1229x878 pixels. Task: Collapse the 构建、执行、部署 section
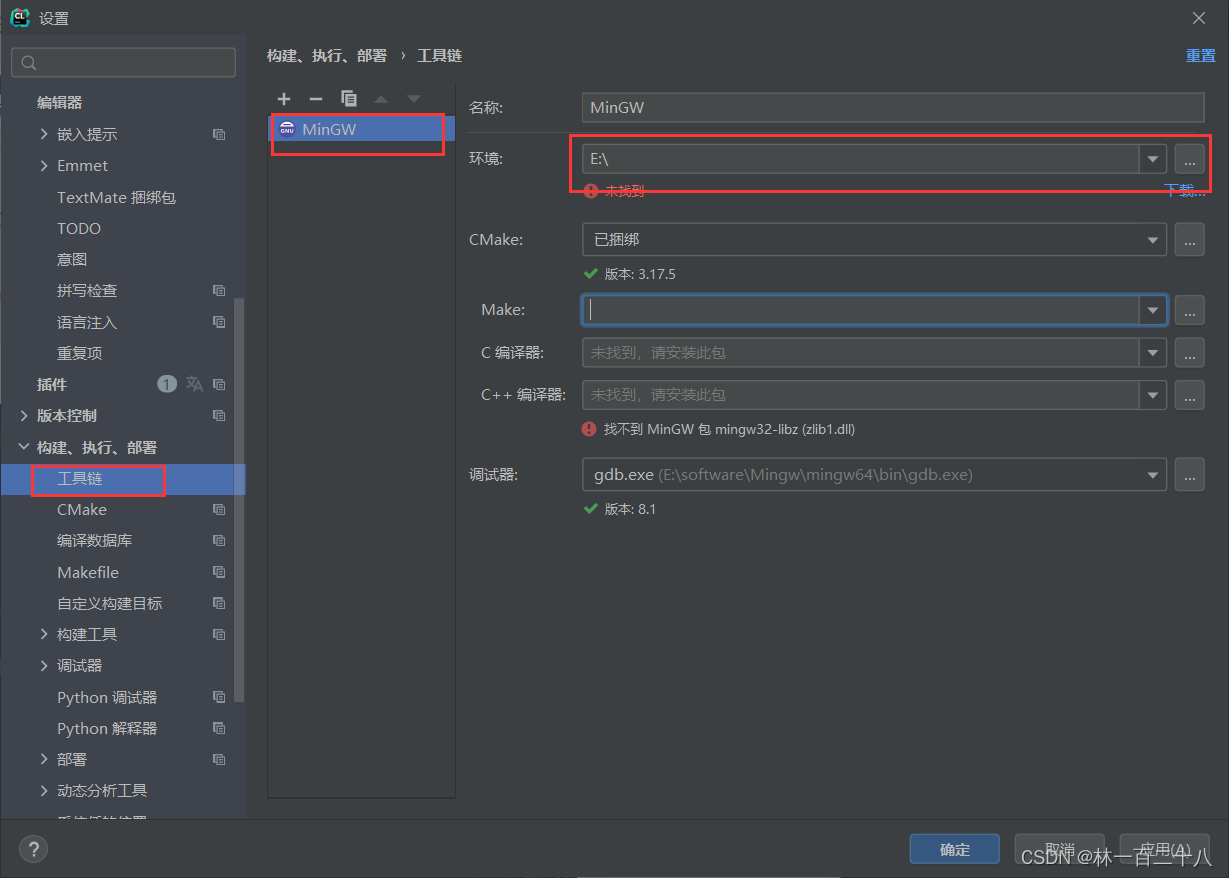24,447
